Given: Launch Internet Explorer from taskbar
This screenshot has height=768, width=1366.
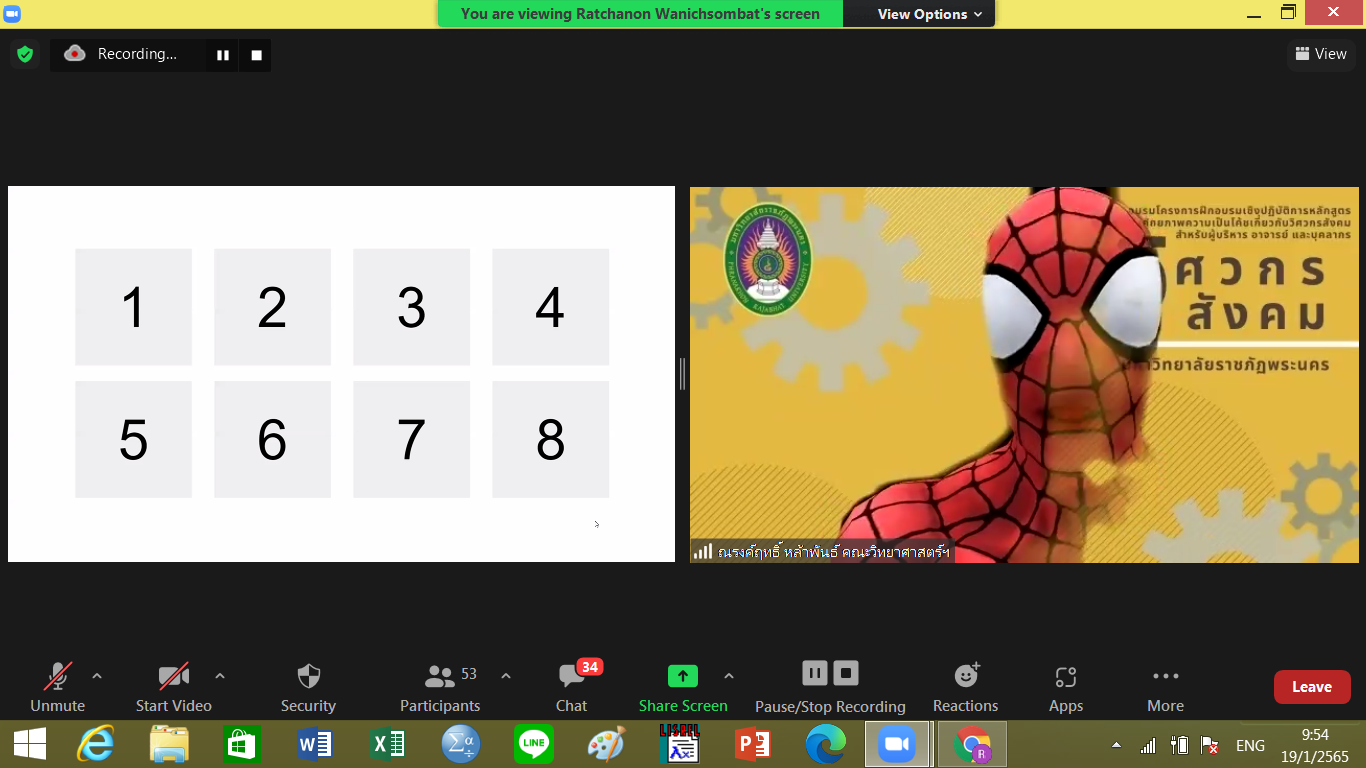Looking at the screenshot, I should 96,744.
